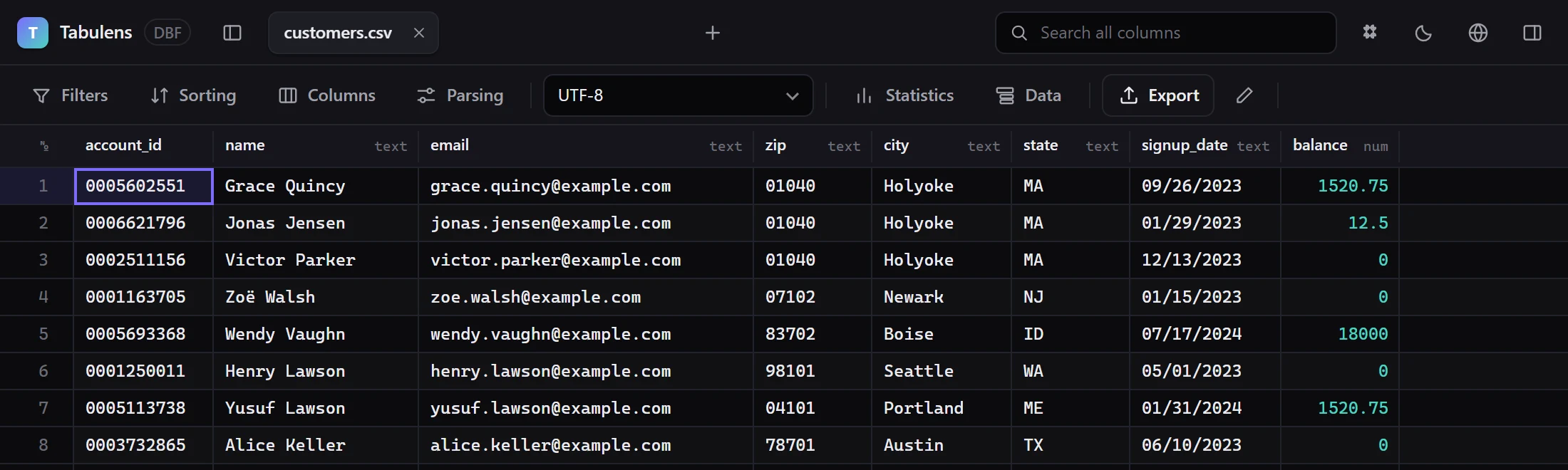The image size is (1568, 470).
Task: Click the row number column header icon
Action: (x=44, y=146)
